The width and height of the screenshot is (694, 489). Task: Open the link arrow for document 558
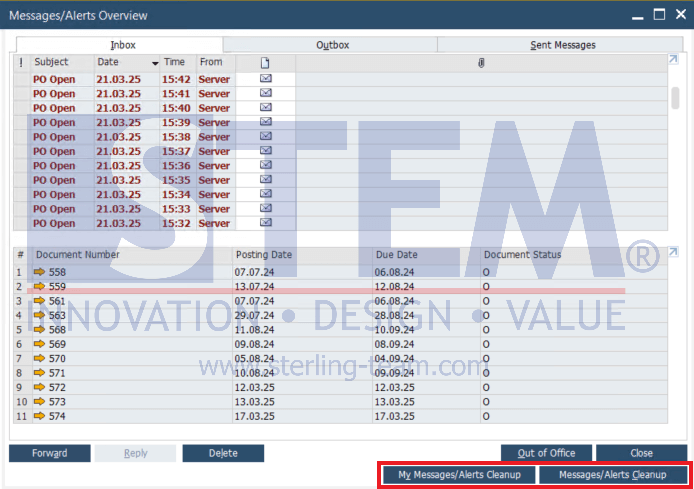click(40, 272)
